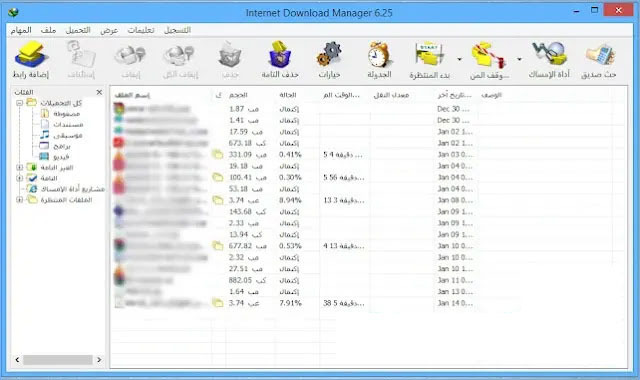Click the red file icon in 673.18 row
The height and width of the screenshot is (380, 640).
(x=119, y=142)
